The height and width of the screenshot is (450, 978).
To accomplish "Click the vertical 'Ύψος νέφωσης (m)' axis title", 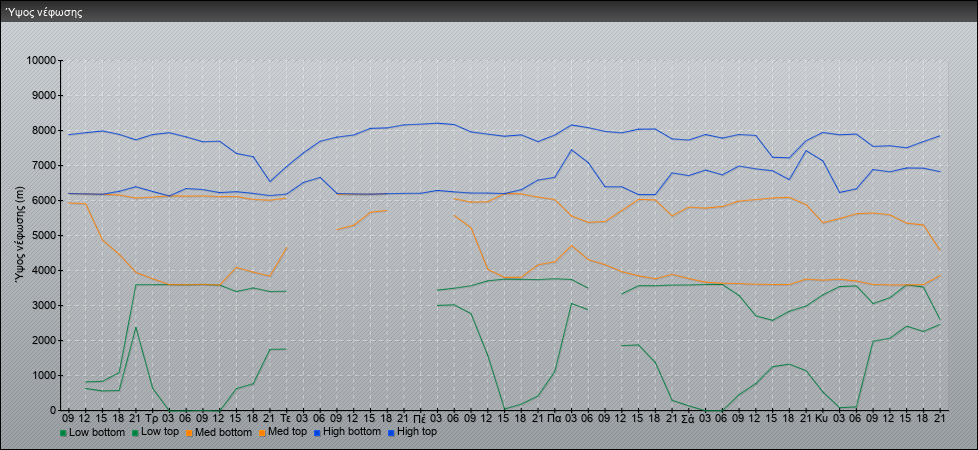I will pyautogui.click(x=19, y=235).
